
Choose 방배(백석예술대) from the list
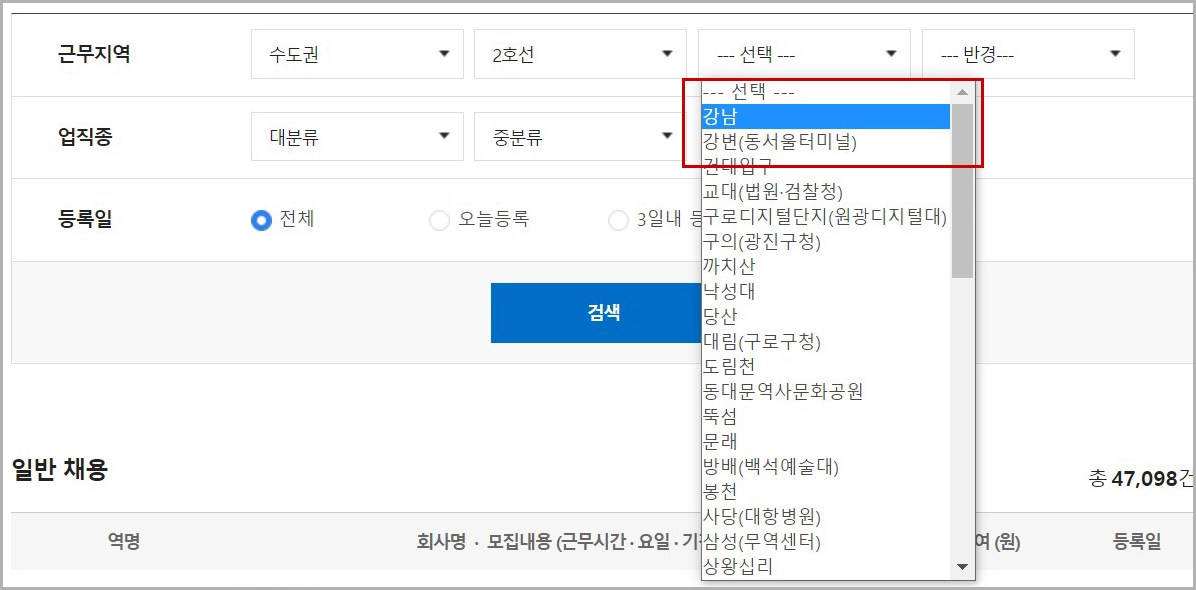(826, 465)
